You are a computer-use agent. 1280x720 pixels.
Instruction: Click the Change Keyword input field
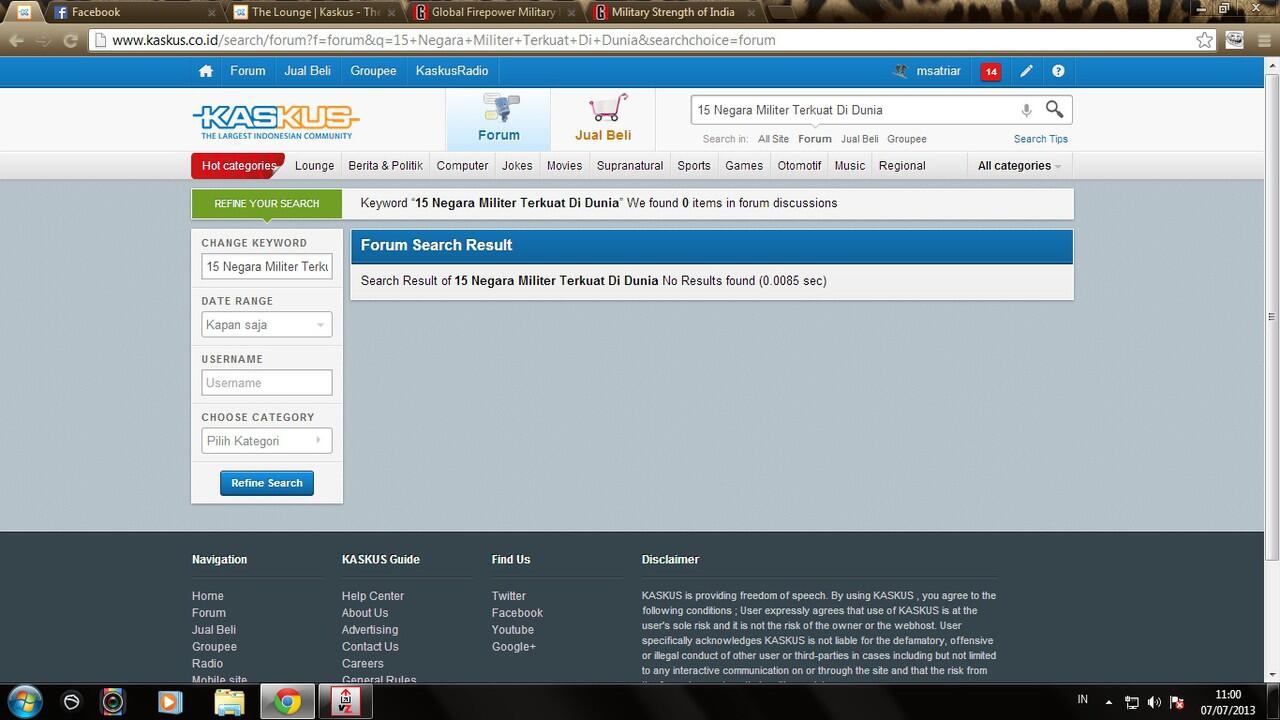click(x=267, y=267)
